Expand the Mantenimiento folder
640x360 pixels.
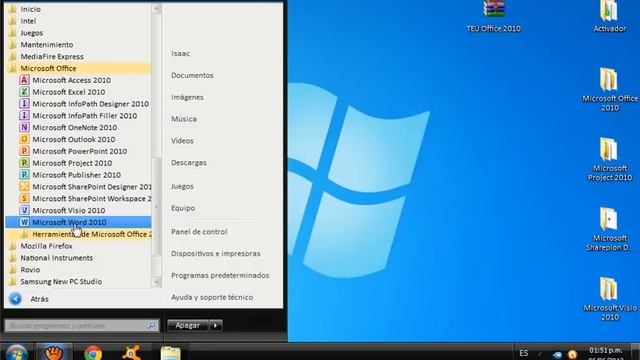(41, 44)
